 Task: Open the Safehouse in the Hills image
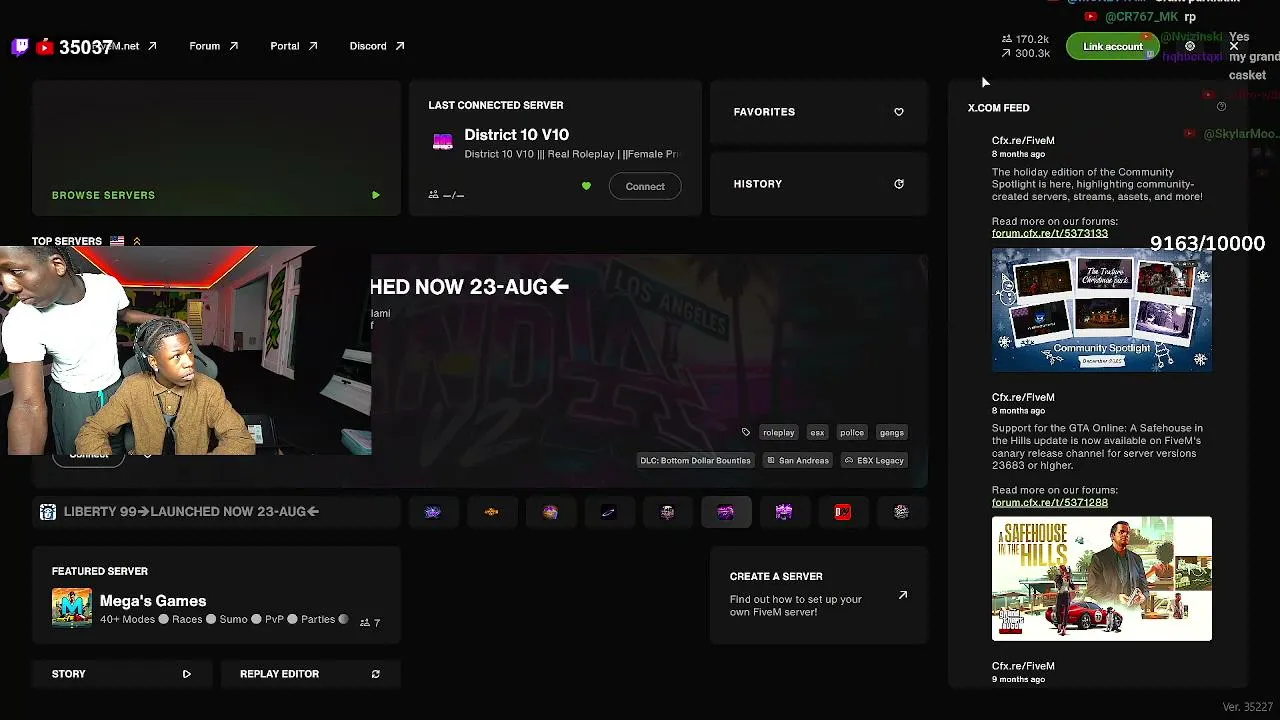tap(1102, 579)
